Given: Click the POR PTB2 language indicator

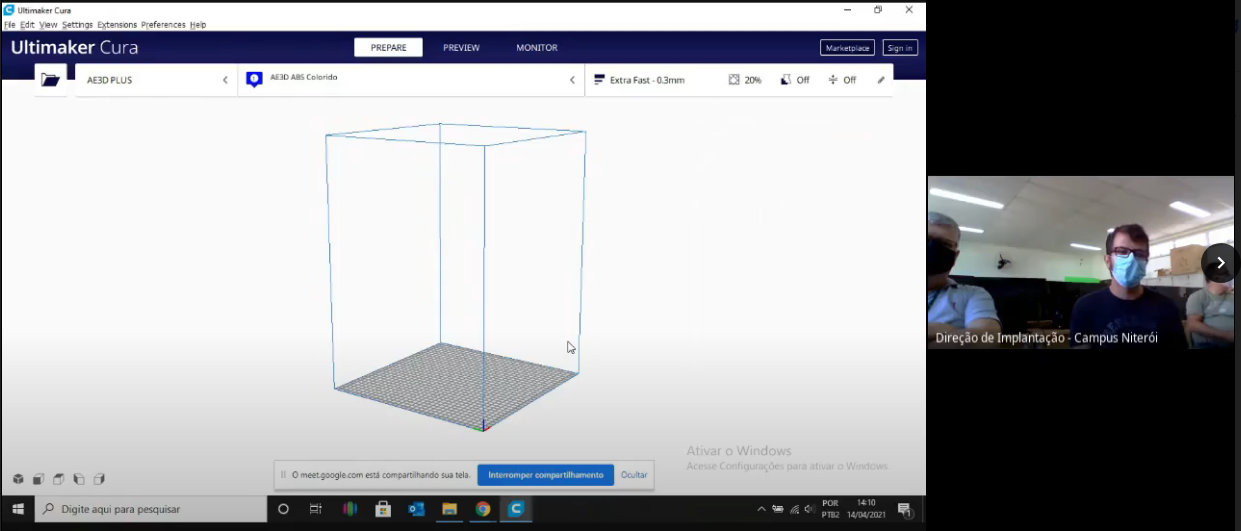Looking at the screenshot, I should [830, 509].
